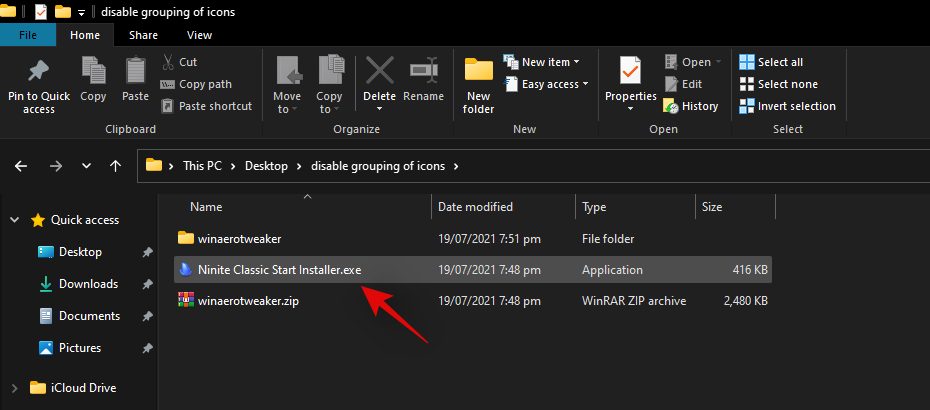Click the Cut scissors icon
Image resolution: width=930 pixels, height=410 pixels.
[168, 62]
